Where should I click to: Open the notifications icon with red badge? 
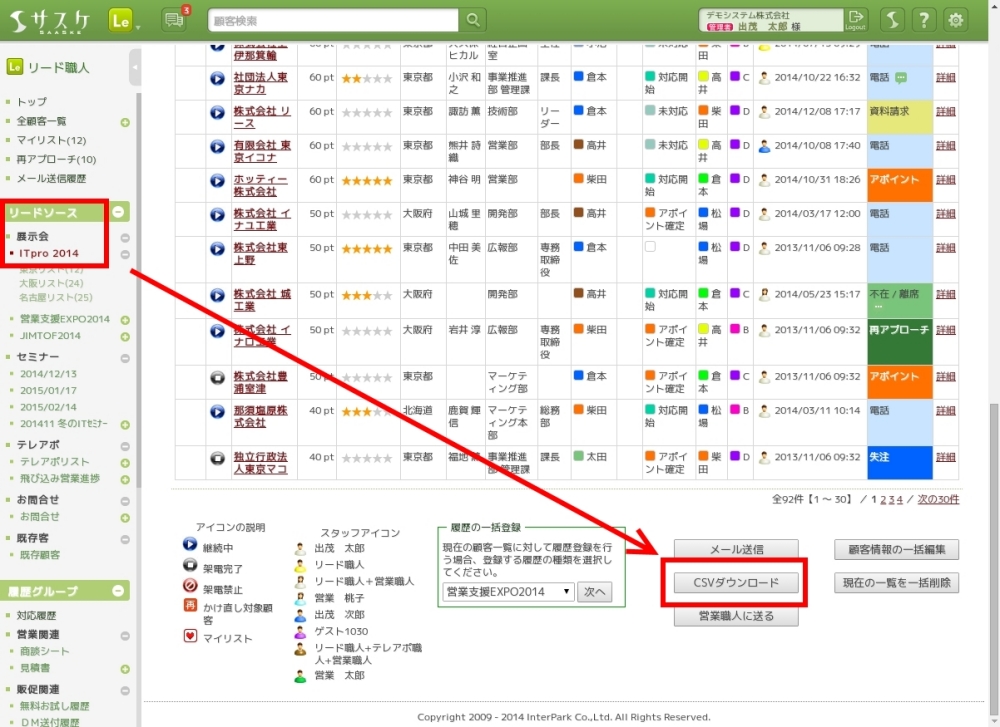(174, 20)
